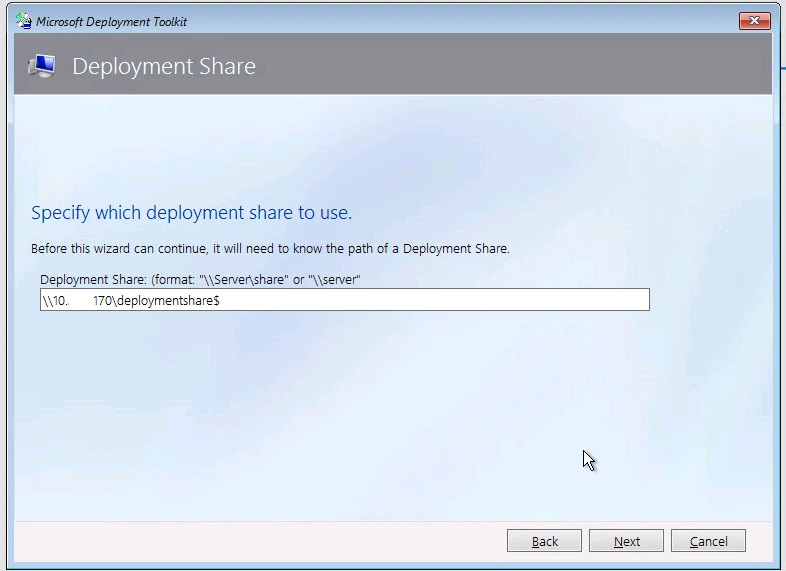Click the "Specify which deployment share to use" heading
The width and height of the screenshot is (786, 571).
click(x=191, y=213)
